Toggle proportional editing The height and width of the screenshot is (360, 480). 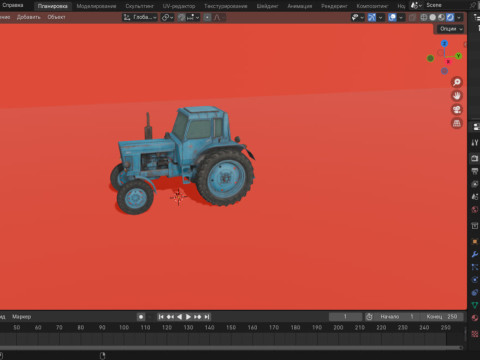click(x=207, y=17)
